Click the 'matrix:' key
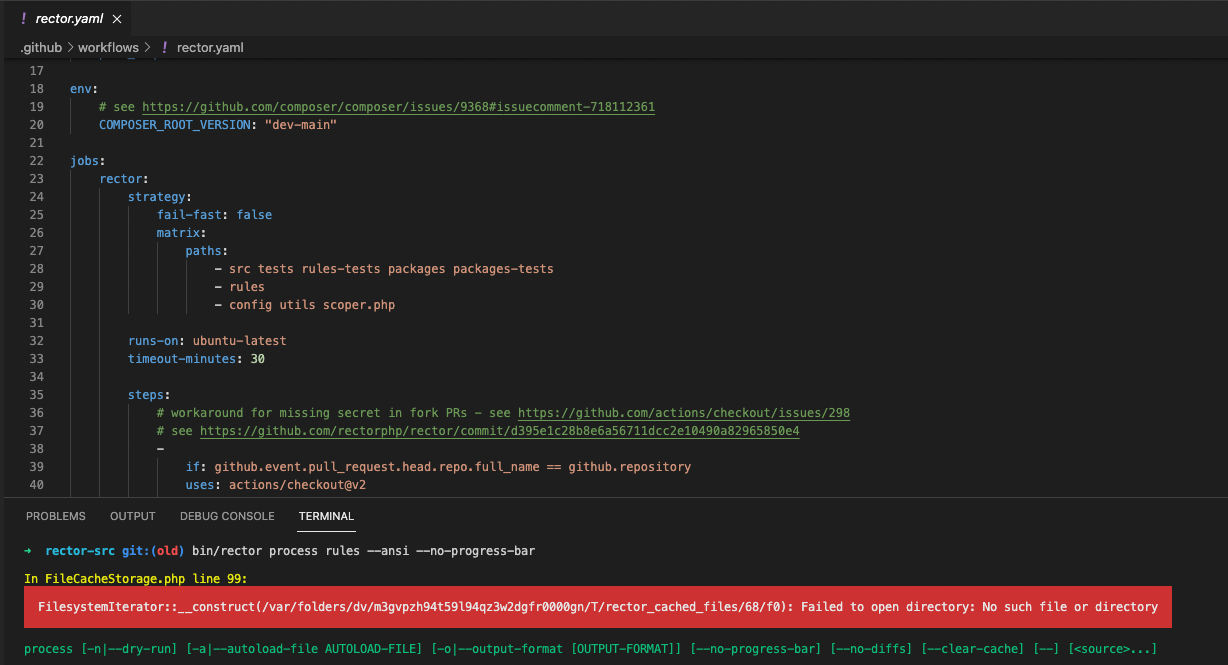Image resolution: width=1228 pixels, height=665 pixels. tap(182, 233)
